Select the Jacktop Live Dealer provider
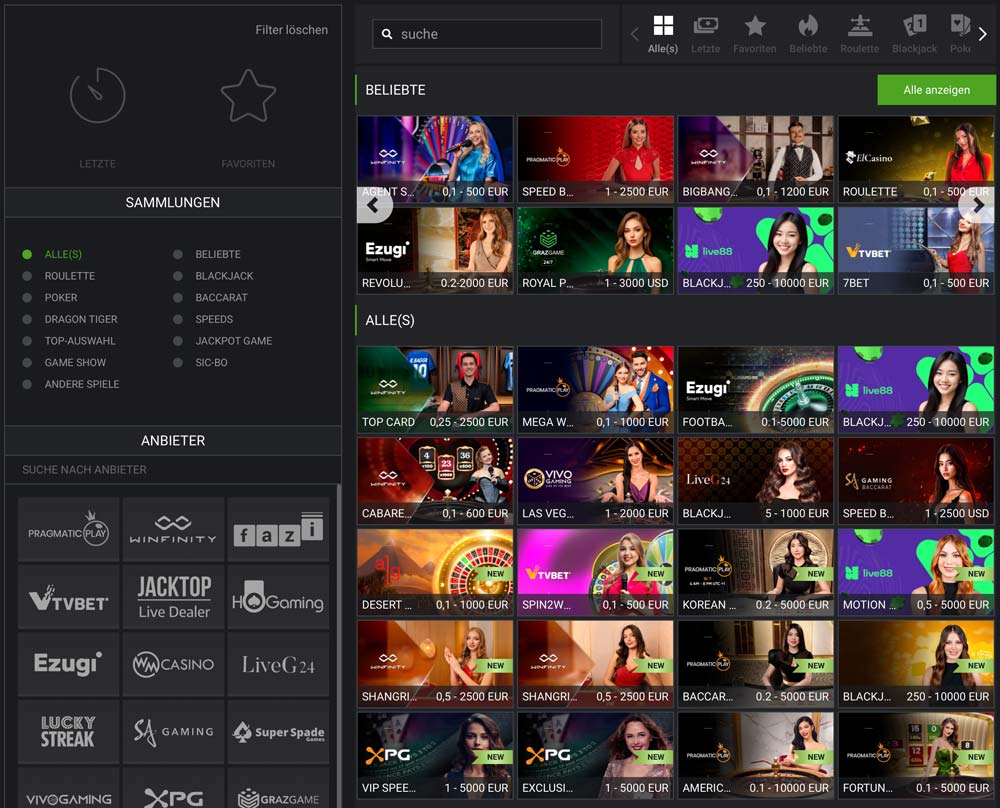This screenshot has width=1000, height=808. 173,598
